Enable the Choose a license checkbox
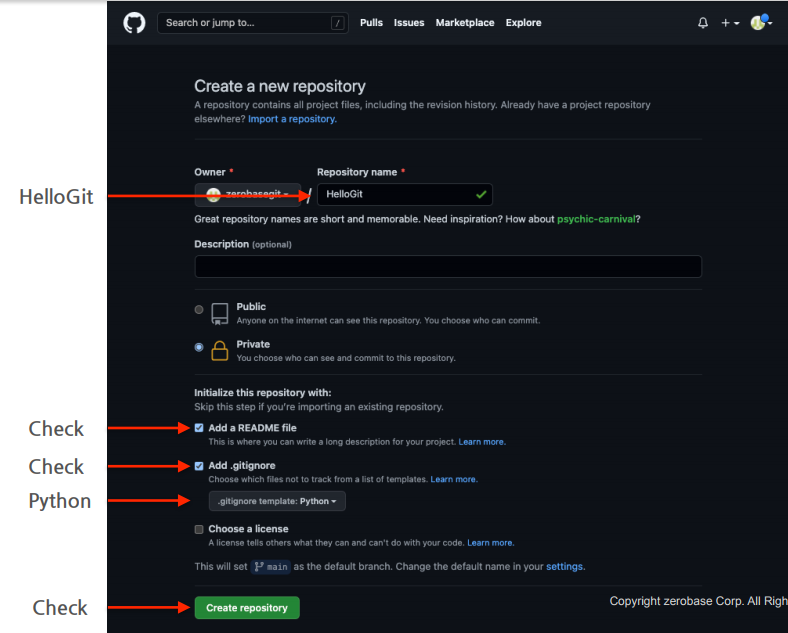The width and height of the screenshot is (788, 633). [x=199, y=529]
